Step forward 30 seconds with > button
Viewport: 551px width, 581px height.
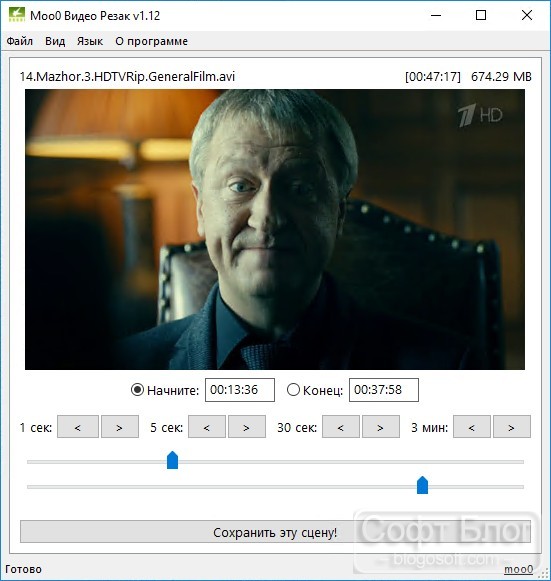point(381,427)
